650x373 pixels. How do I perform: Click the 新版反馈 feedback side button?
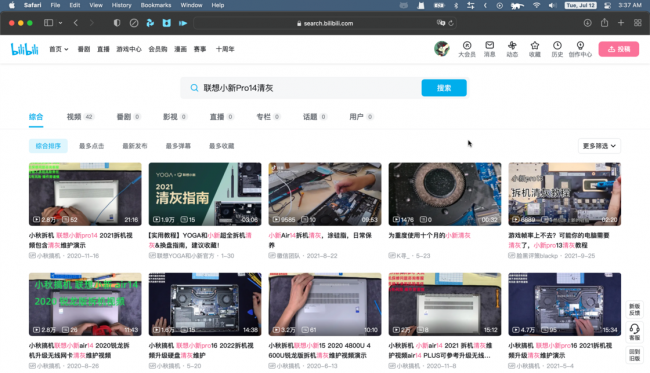tap(635, 309)
